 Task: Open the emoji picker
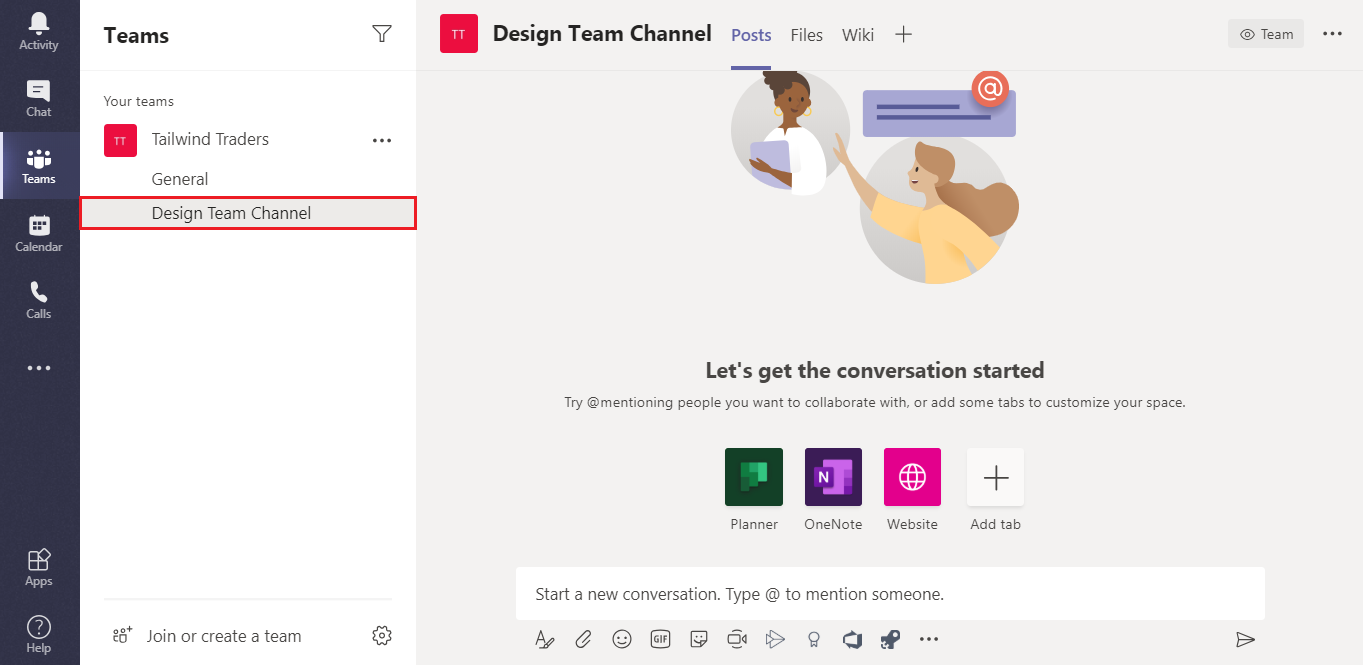click(622, 639)
